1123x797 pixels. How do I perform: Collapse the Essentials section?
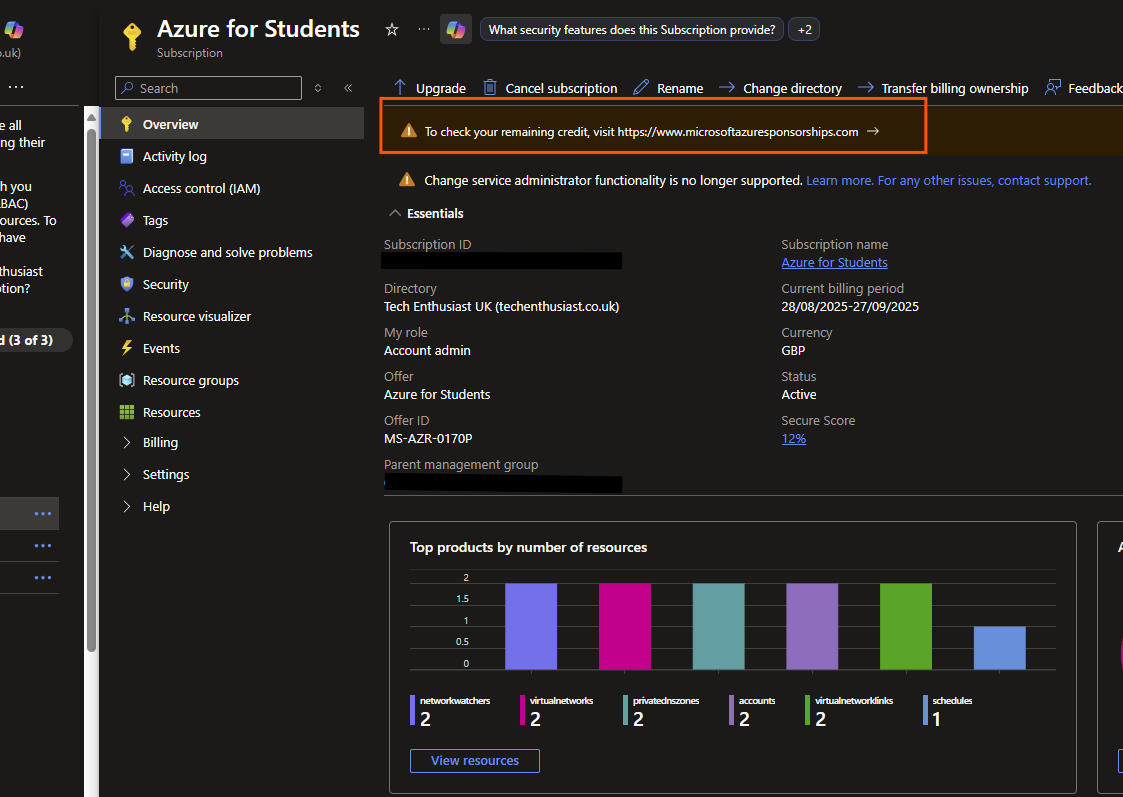click(395, 213)
